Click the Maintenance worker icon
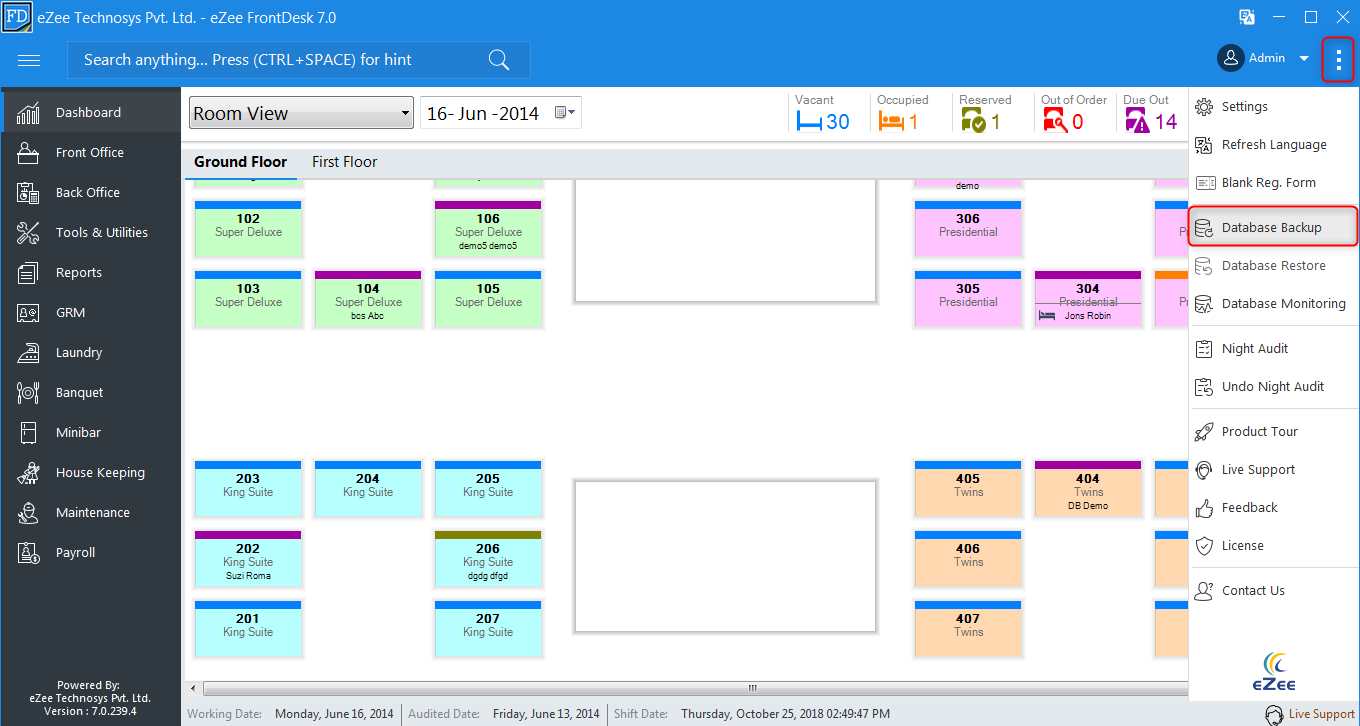 pyautogui.click(x=28, y=512)
